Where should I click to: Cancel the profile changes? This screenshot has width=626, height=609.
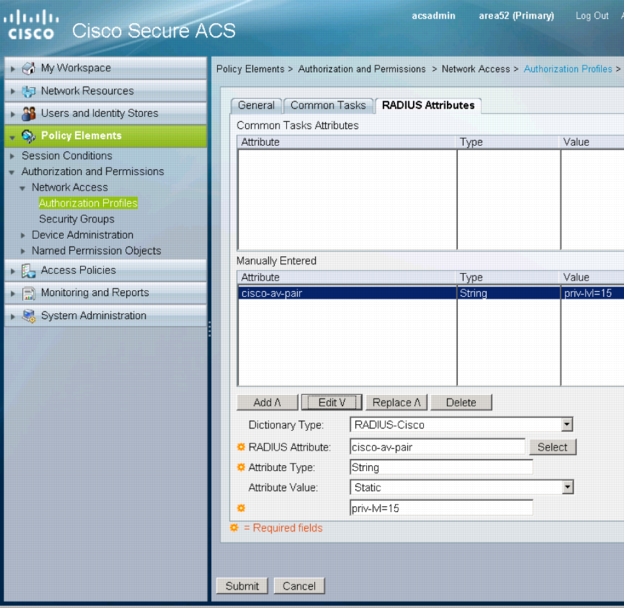pos(299,586)
